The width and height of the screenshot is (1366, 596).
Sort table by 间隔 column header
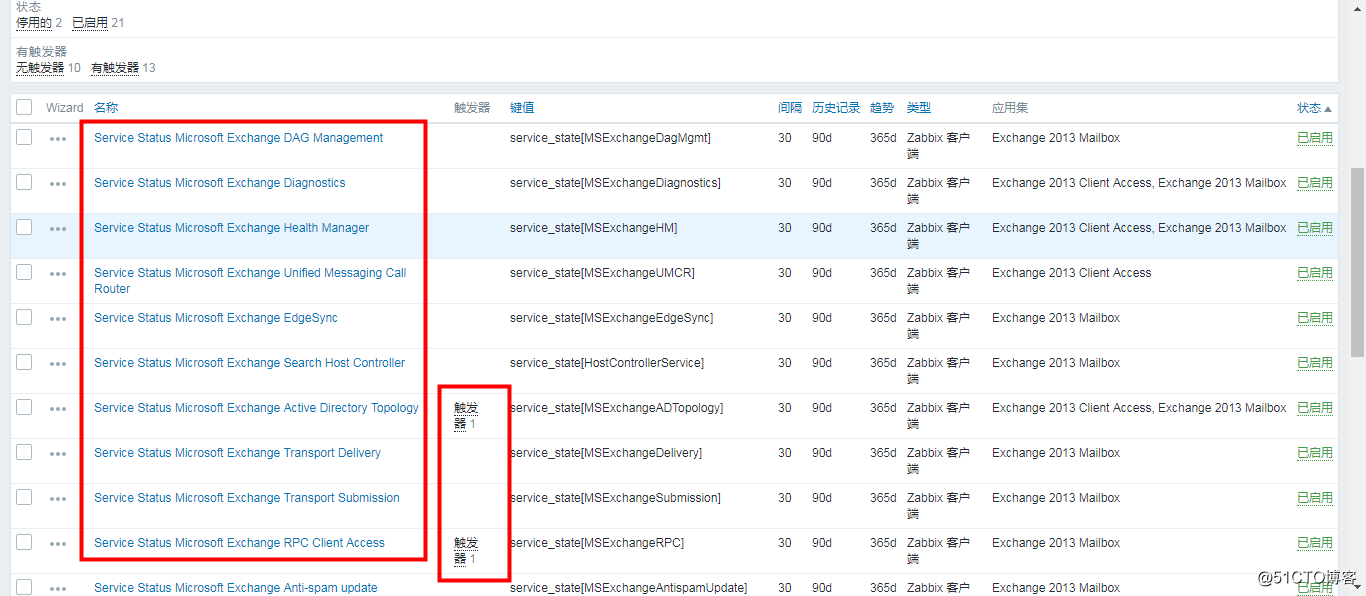(790, 108)
